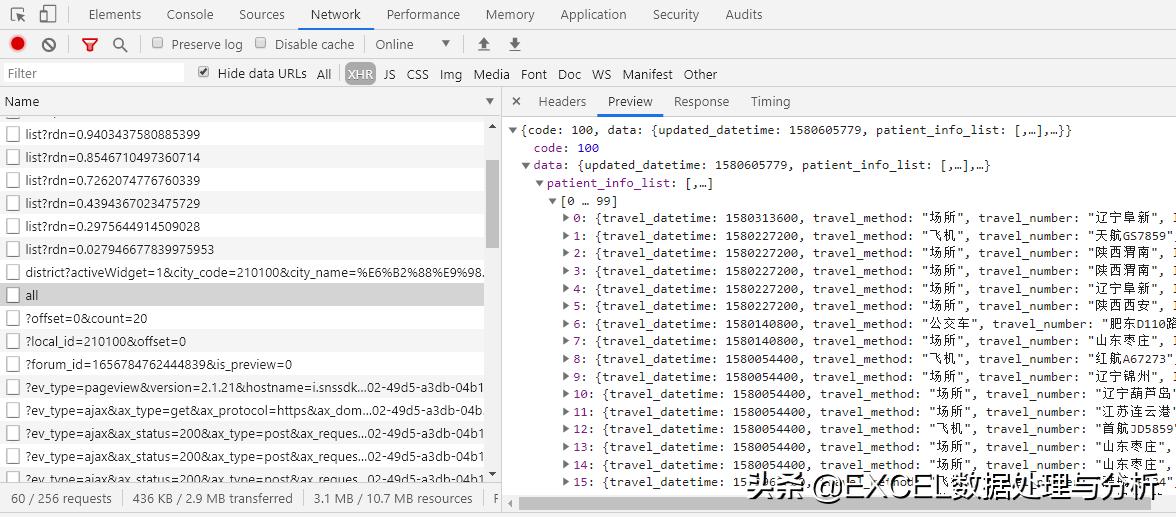
Task: Expand item 0 in the JSON preview
Action: 567,218
